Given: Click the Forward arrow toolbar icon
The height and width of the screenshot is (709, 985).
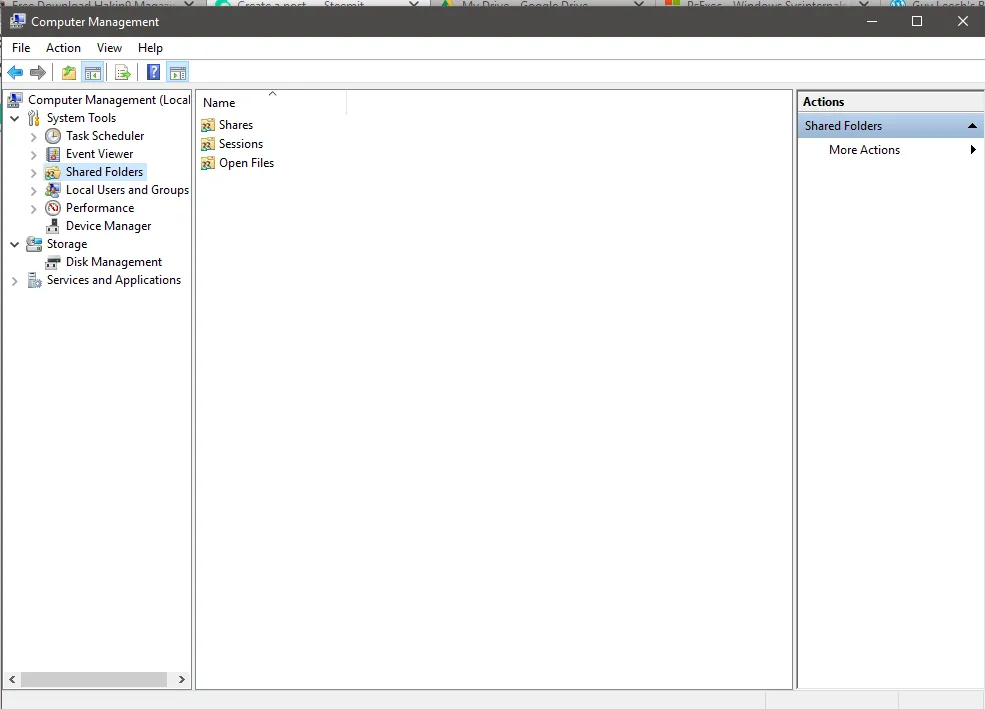Looking at the screenshot, I should coord(38,73).
